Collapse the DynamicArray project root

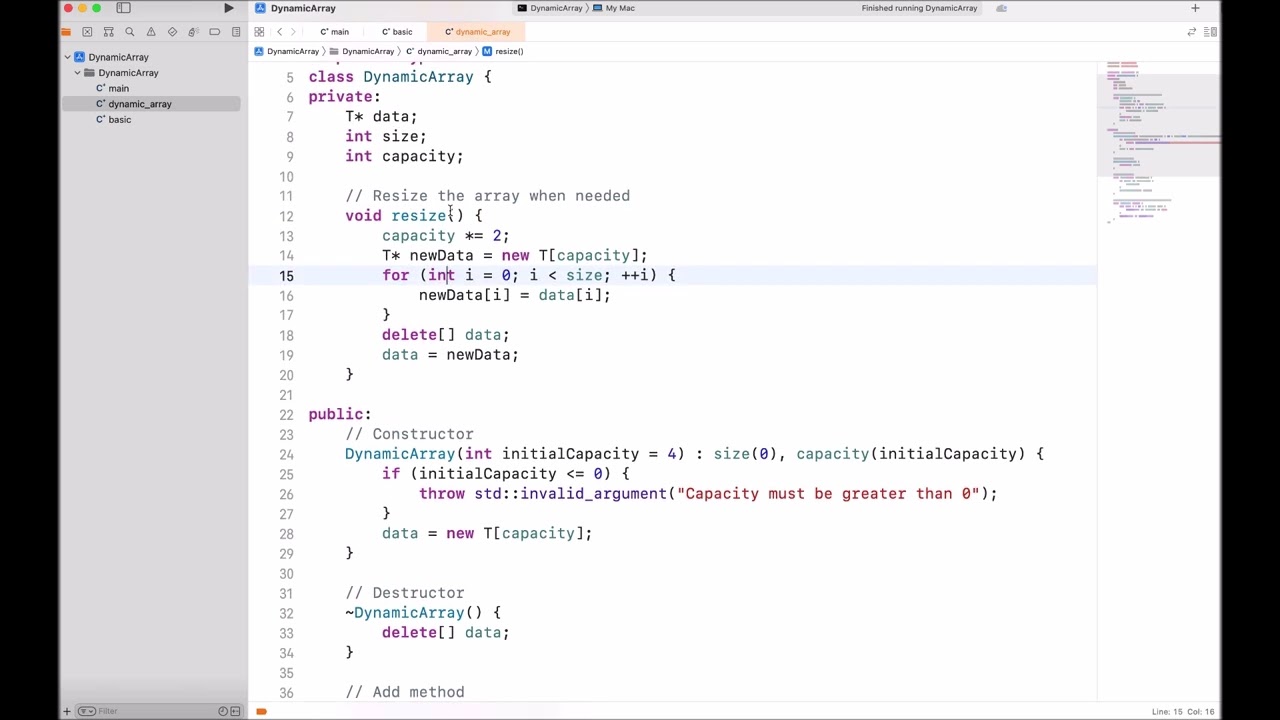[68, 57]
